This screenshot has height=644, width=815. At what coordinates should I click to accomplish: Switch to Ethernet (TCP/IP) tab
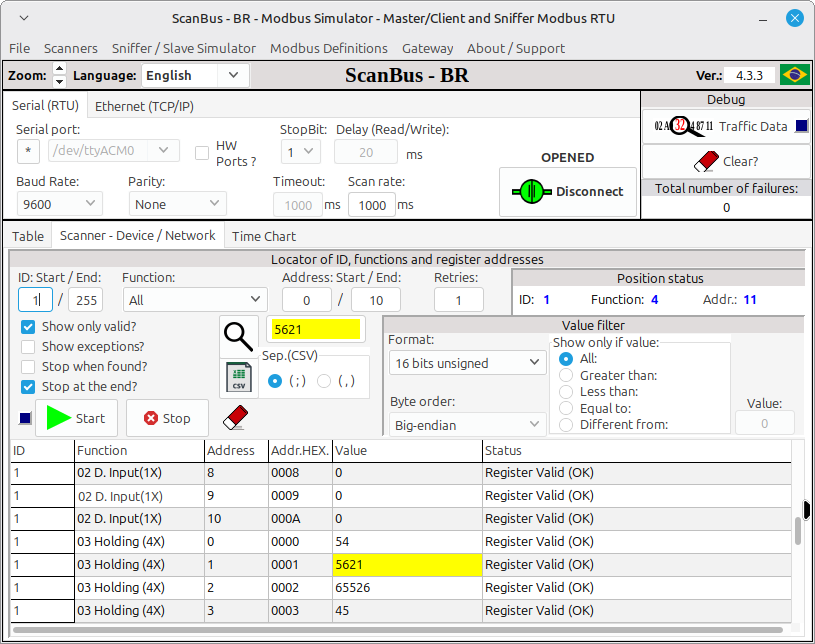point(144,107)
